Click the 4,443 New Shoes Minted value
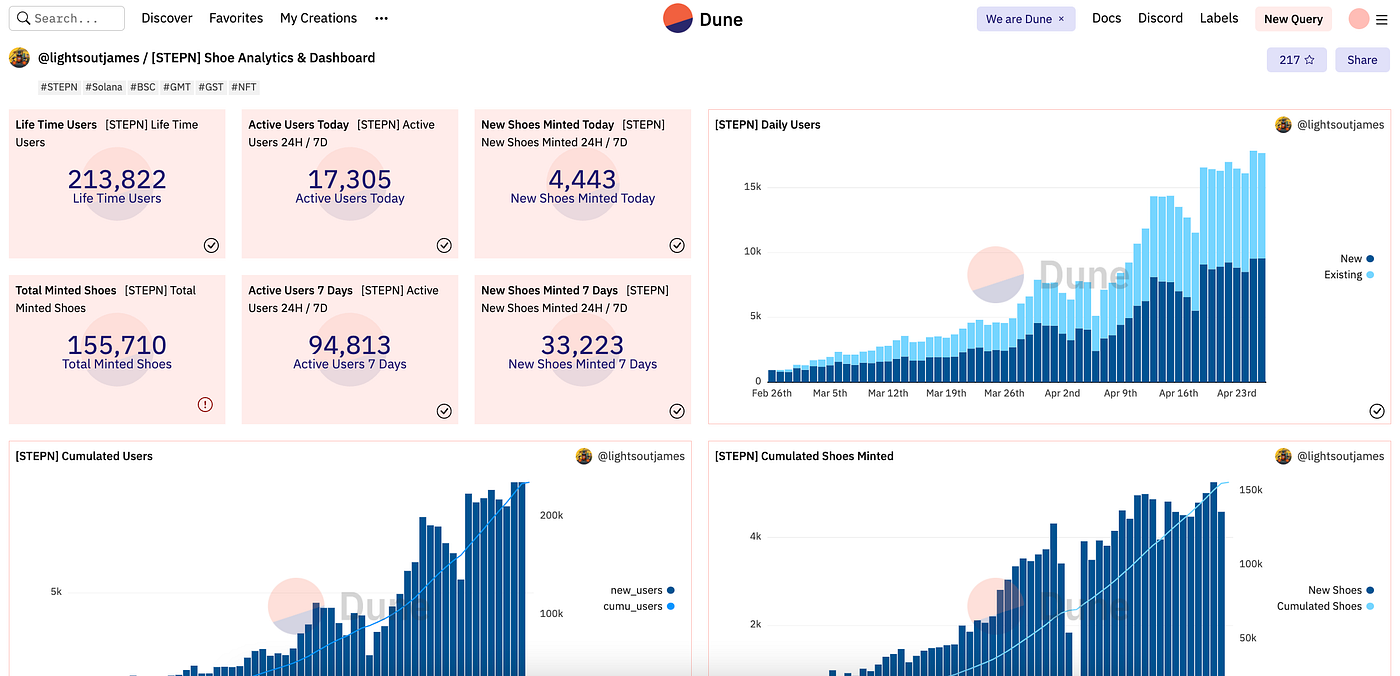This screenshot has height=676, width=1400. tap(583, 179)
